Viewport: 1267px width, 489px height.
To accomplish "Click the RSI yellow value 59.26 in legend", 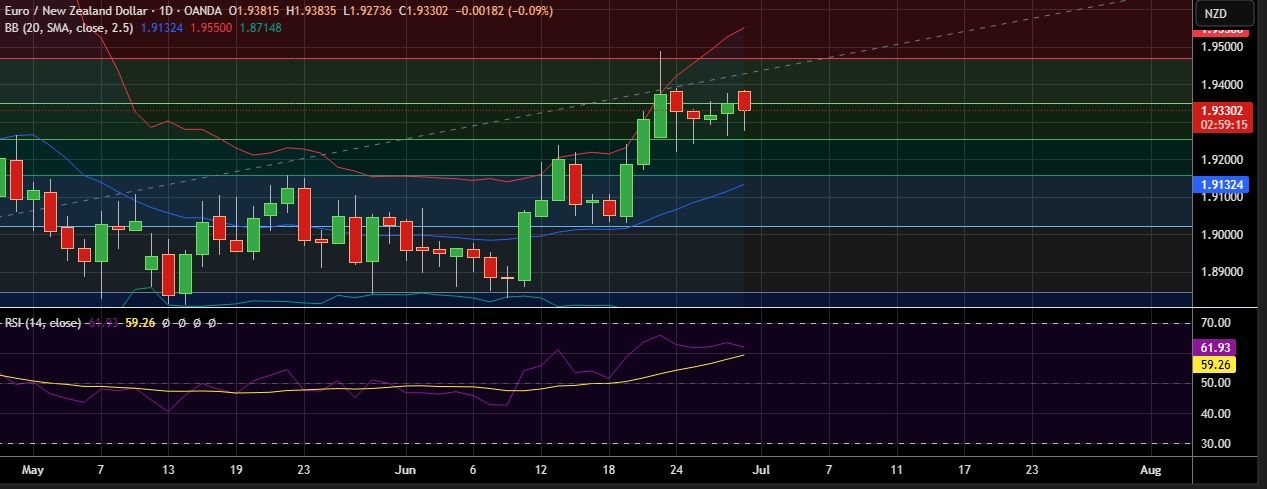I will pyautogui.click(x=142, y=323).
